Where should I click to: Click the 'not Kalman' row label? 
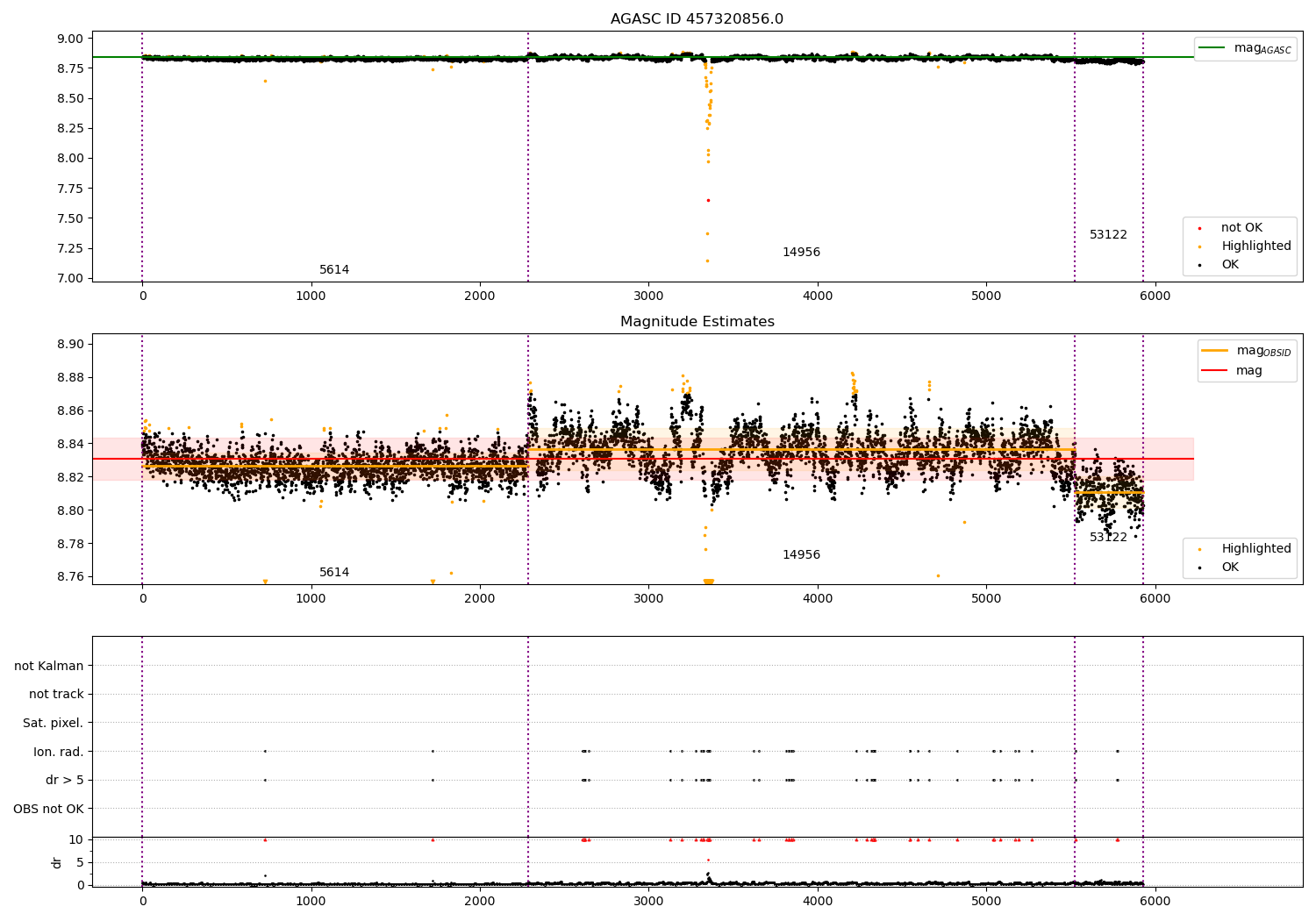click(x=49, y=666)
